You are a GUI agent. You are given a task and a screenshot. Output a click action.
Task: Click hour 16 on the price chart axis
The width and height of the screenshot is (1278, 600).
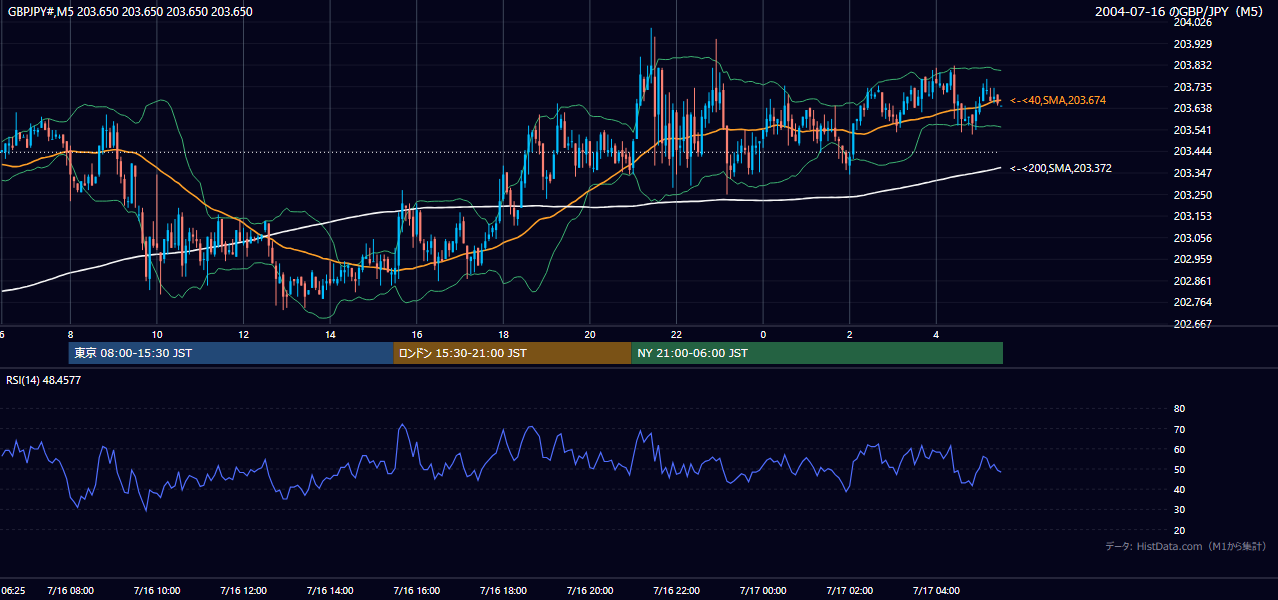click(417, 334)
